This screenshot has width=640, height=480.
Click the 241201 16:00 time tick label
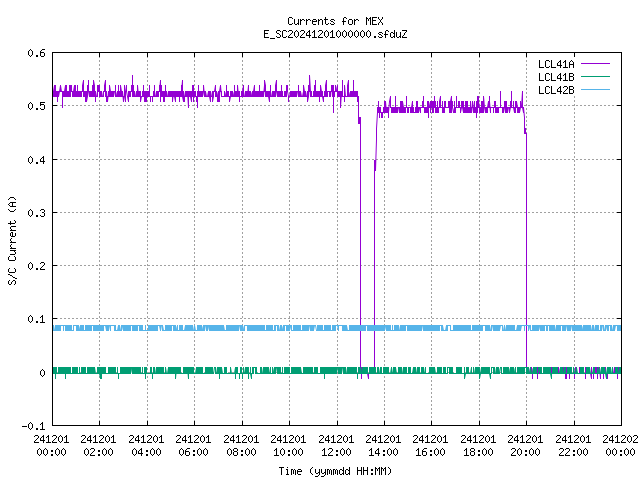tap(430, 446)
